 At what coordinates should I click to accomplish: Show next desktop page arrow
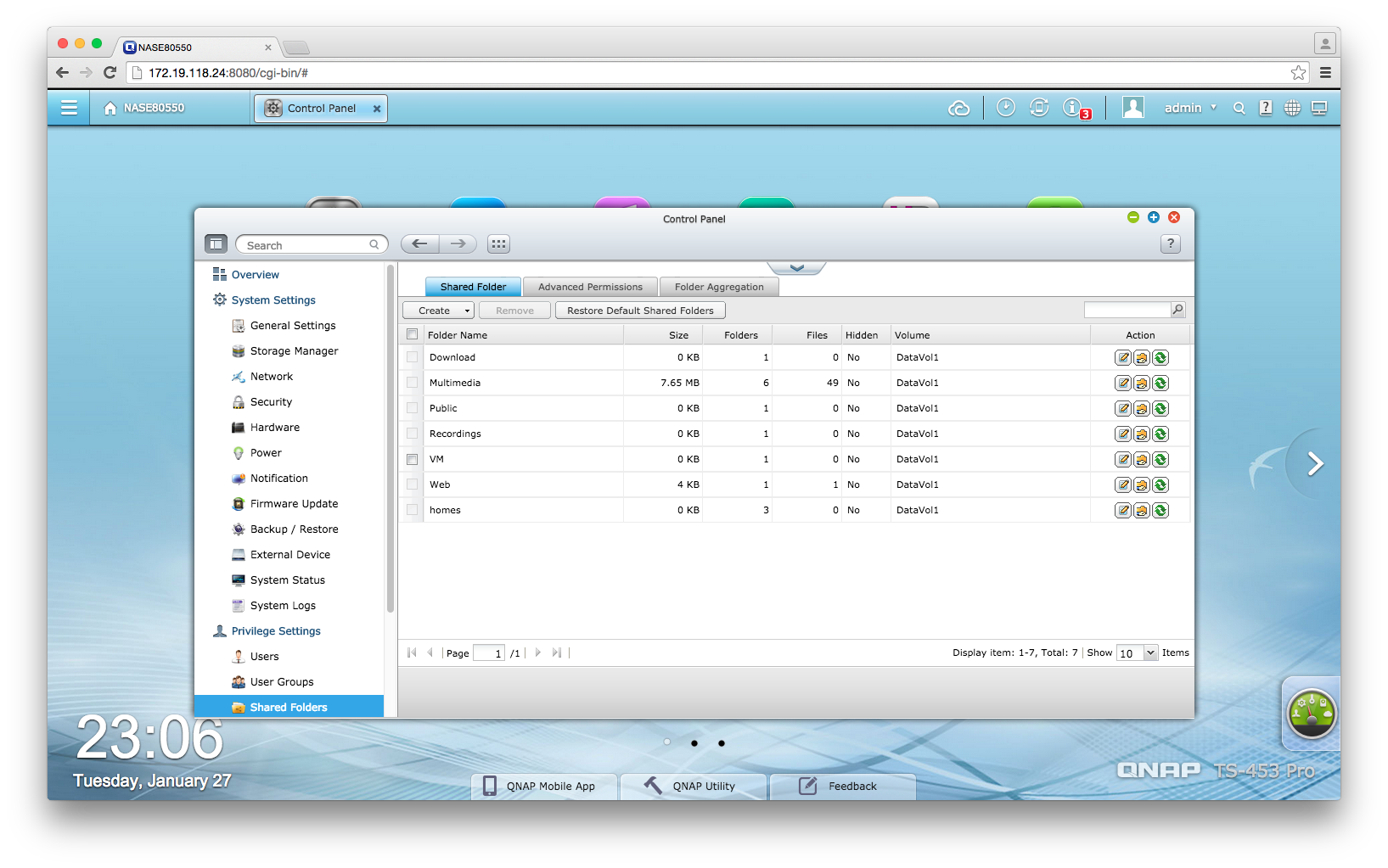coord(1315,463)
